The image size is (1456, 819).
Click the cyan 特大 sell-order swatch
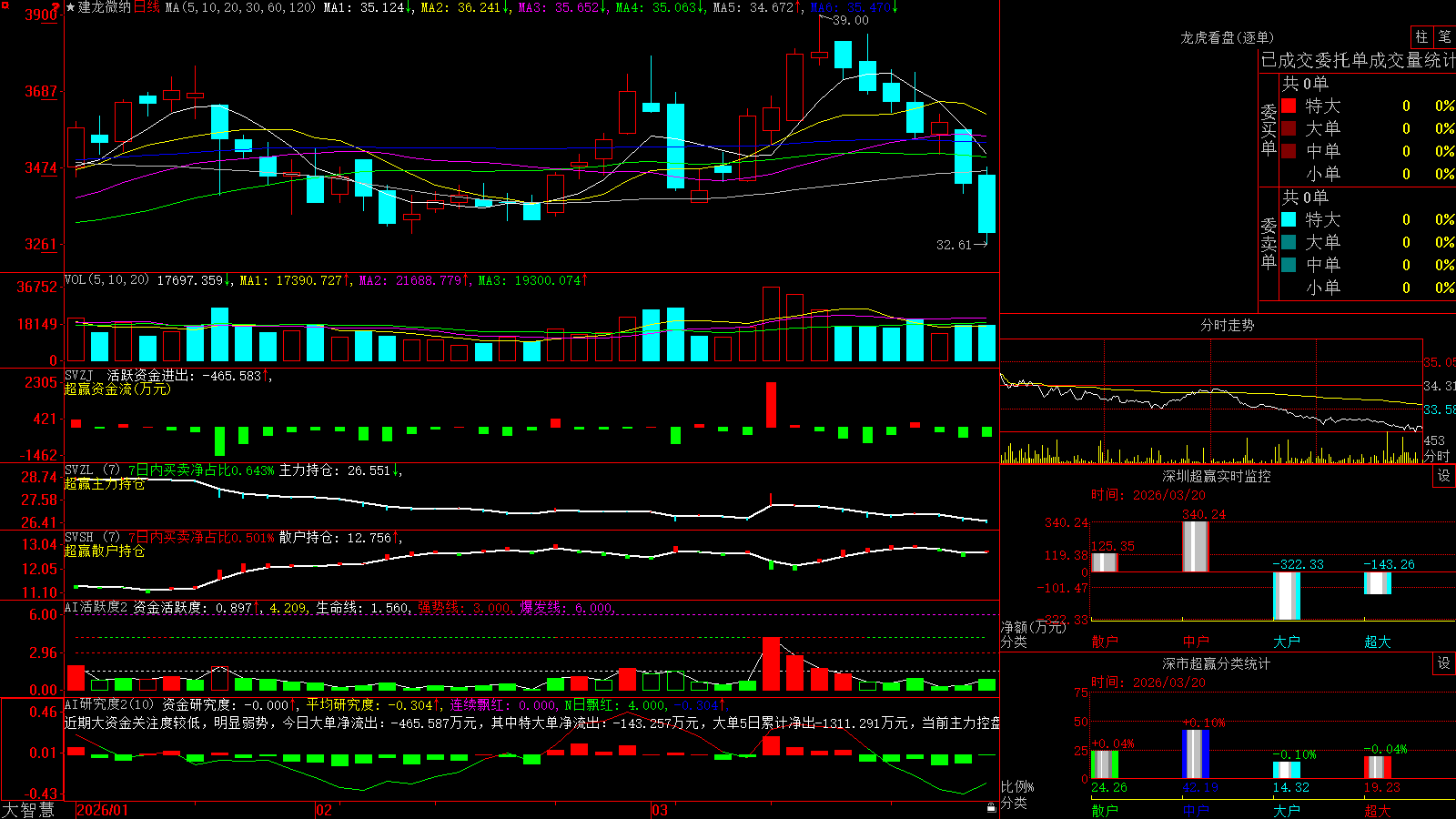1289,219
